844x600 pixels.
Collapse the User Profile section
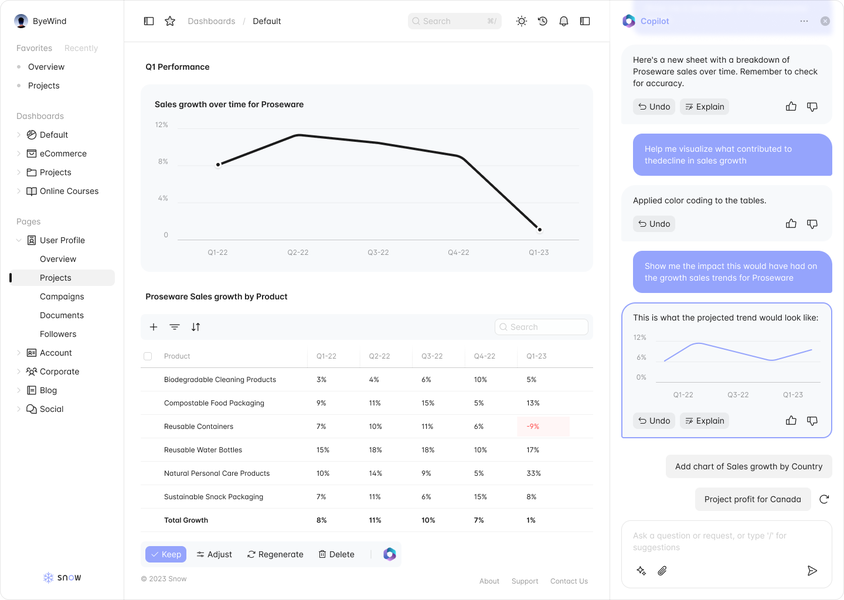click(x=19, y=240)
